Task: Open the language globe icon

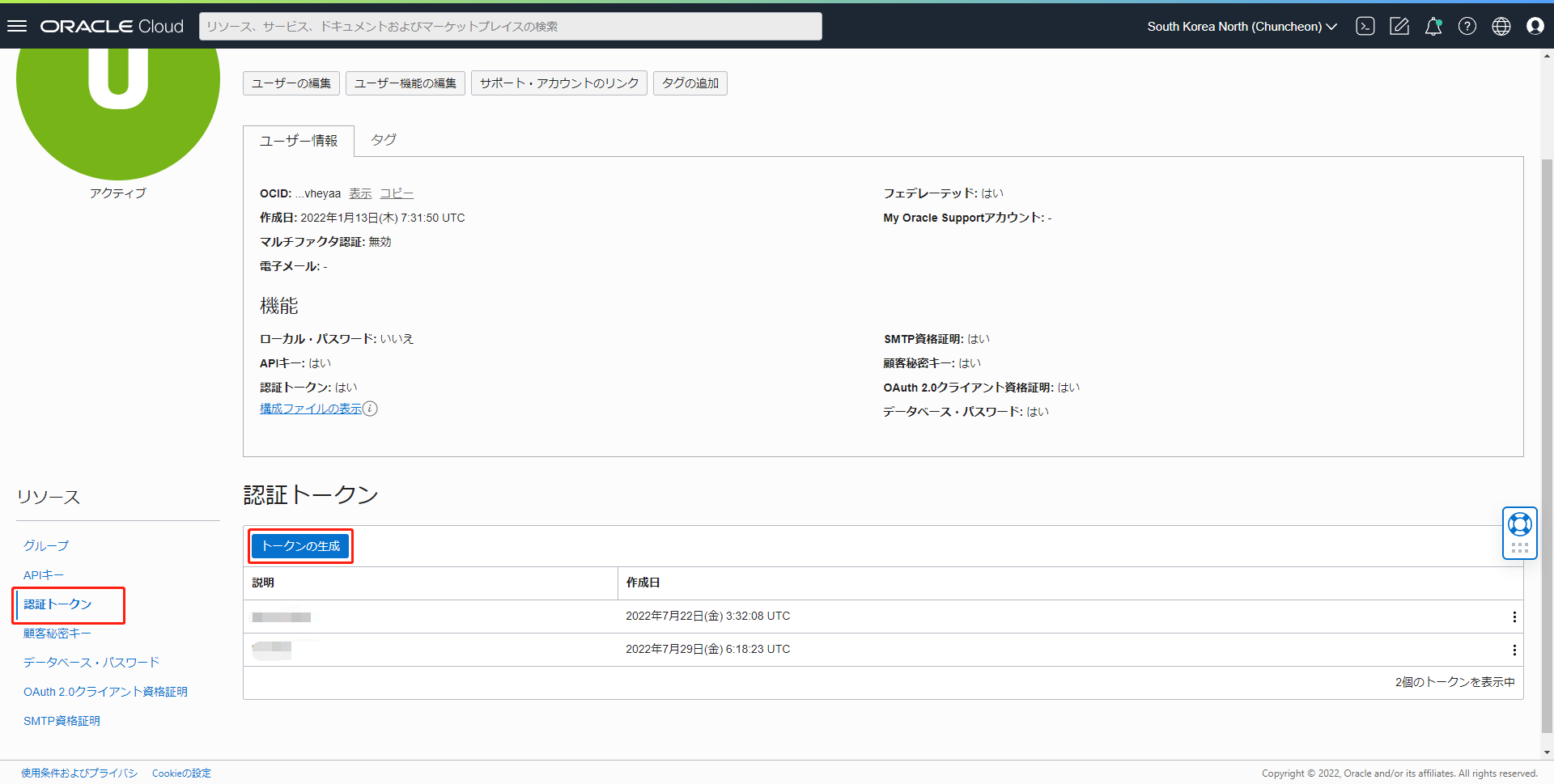Action: (x=1501, y=26)
